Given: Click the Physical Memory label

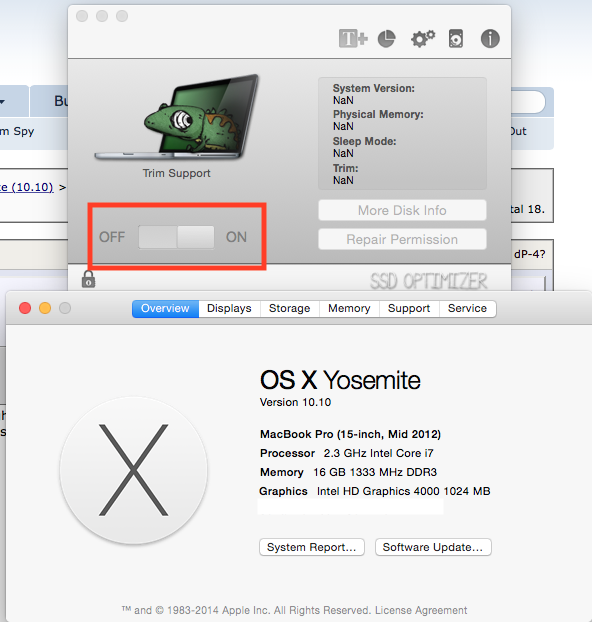Looking at the screenshot, I should 378,114.
